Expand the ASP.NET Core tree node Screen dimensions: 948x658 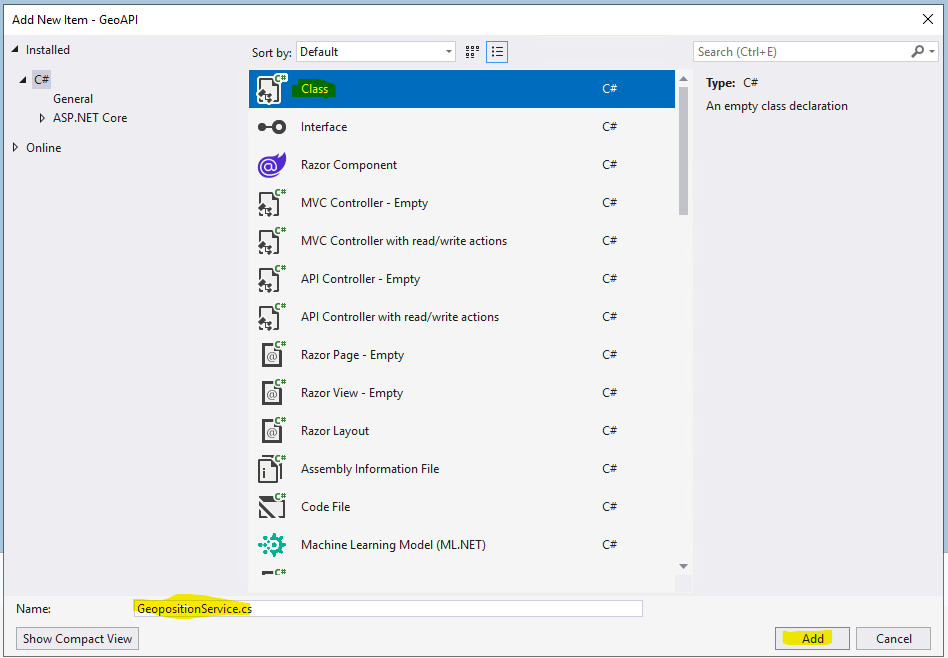coord(42,118)
